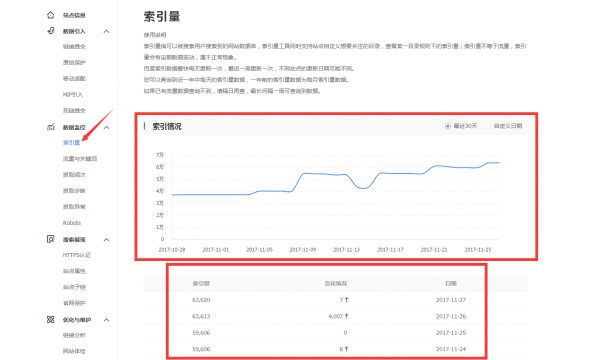Screen dimensions: 600x360
Task: Open 网站体检 in sidebar
Action: (74, 351)
